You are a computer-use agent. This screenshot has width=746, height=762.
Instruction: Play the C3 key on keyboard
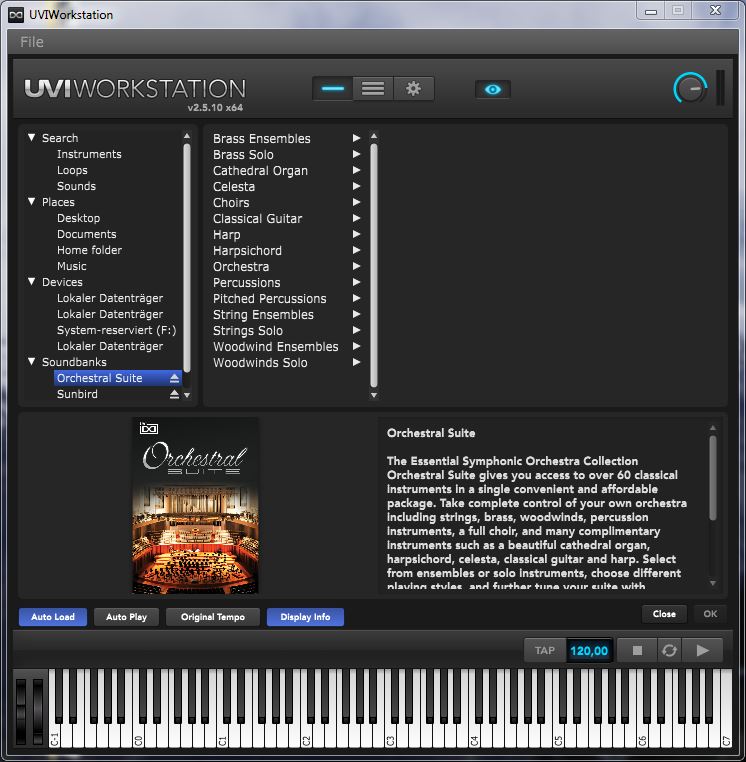[x=391, y=734]
